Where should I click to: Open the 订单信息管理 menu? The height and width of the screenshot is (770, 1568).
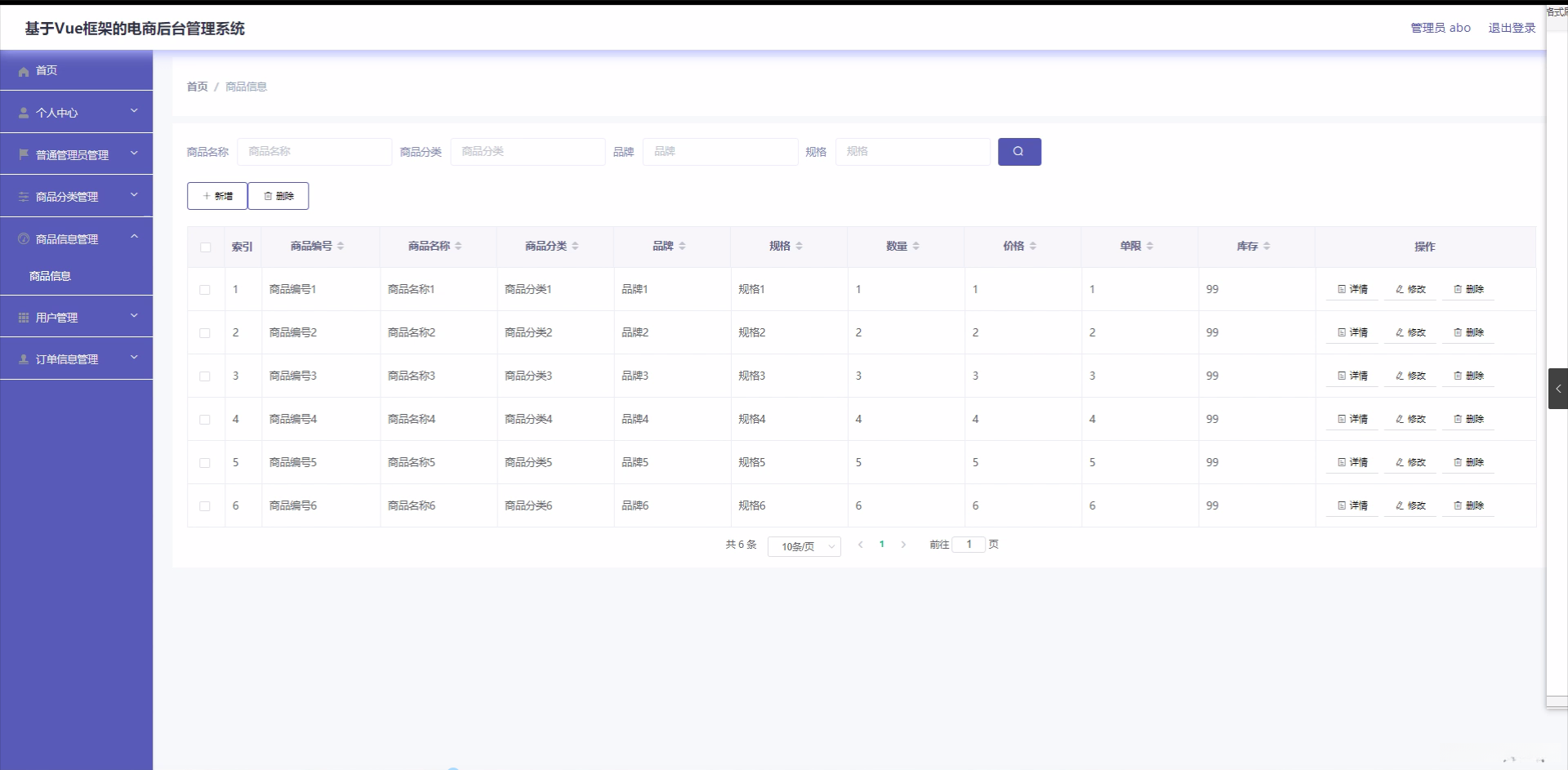point(76,359)
